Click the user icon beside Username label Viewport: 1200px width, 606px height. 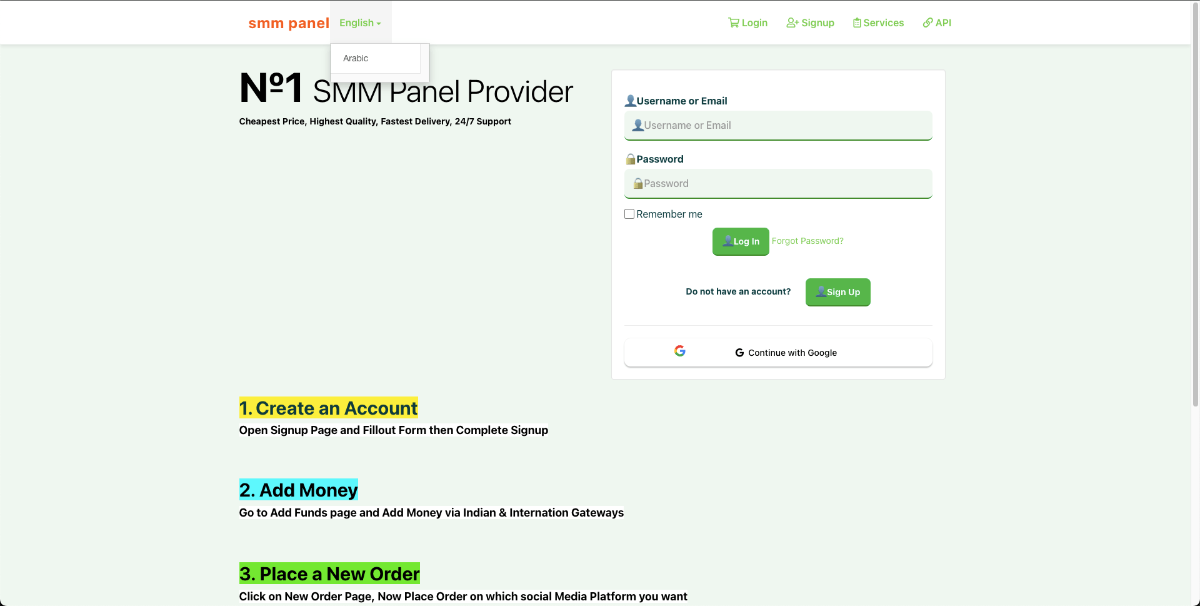(x=630, y=101)
